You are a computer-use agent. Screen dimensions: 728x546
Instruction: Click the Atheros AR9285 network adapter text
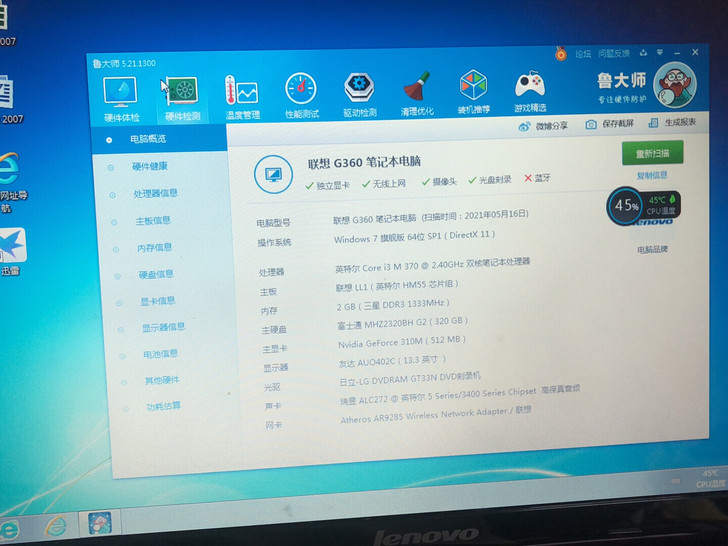click(x=436, y=415)
